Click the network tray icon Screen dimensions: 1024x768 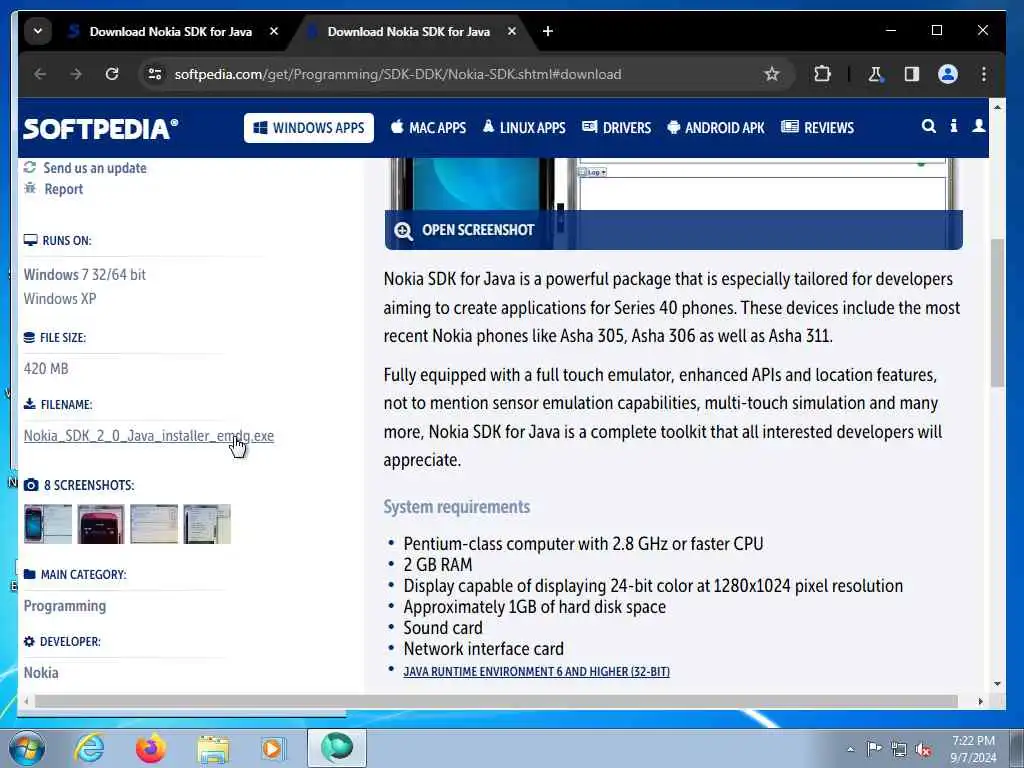(899, 750)
